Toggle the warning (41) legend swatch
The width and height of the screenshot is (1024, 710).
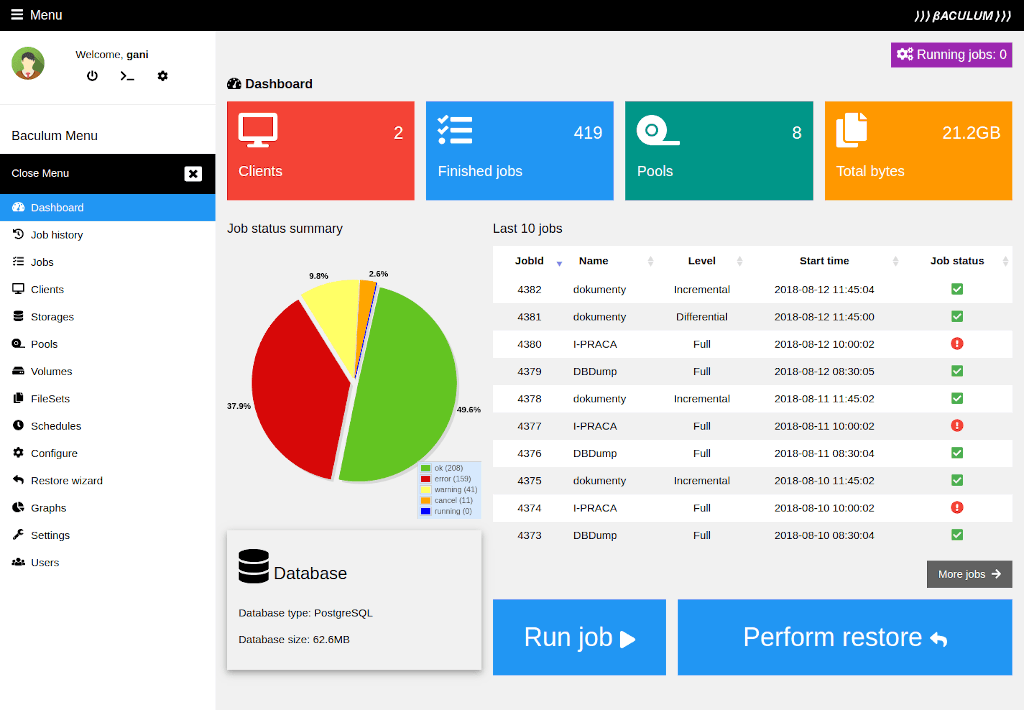tap(426, 490)
